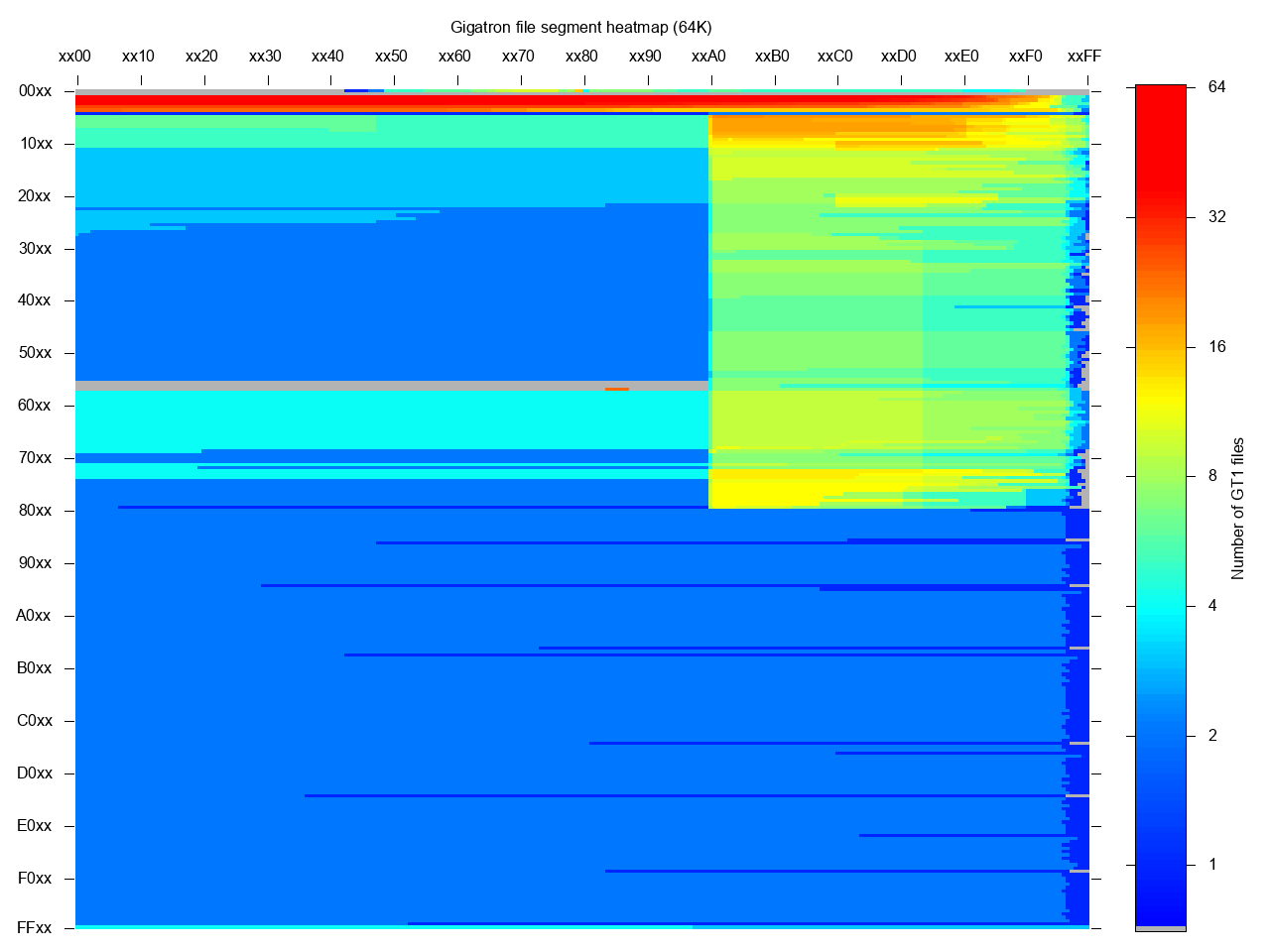Viewport: 1270px width, 952px height.
Task: Click the heatmap title 'Gigatron file segment heatmap (64K)'
Action: 580,27
